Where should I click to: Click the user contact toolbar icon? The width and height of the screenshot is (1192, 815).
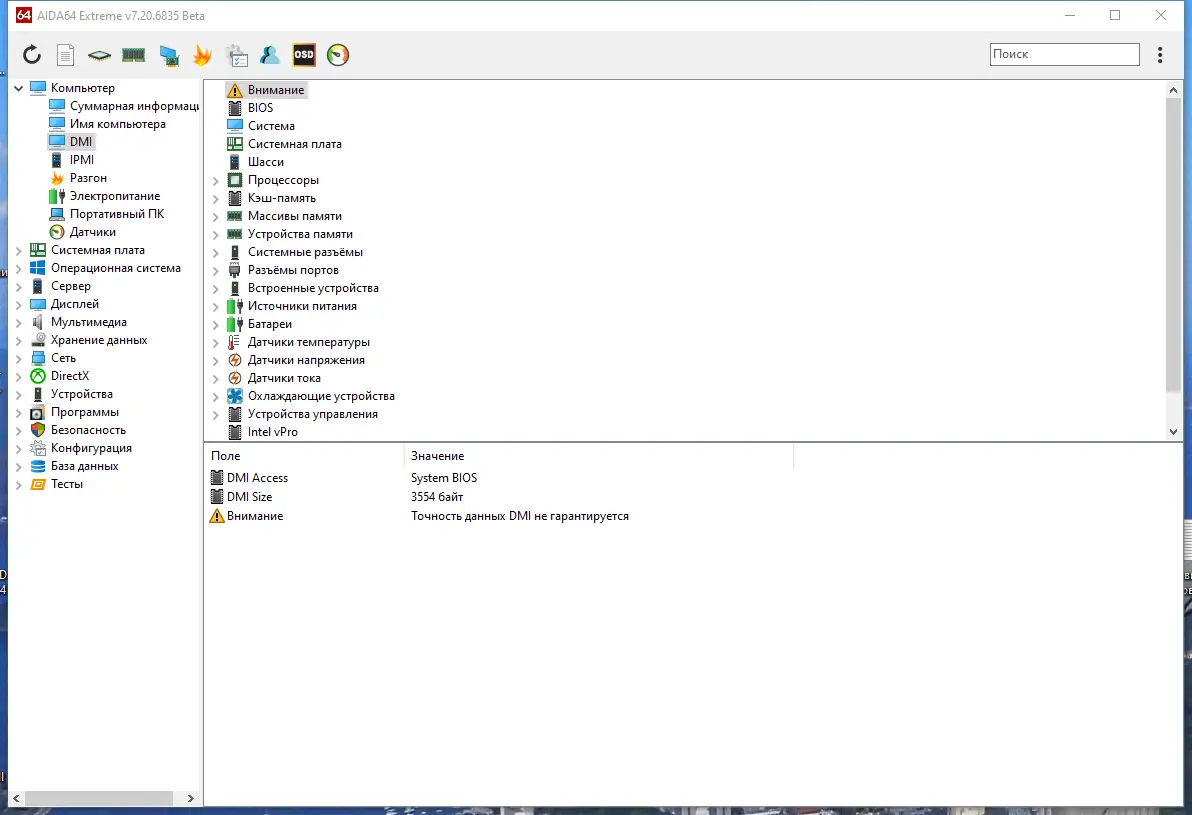pyautogui.click(x=270, y=55)
